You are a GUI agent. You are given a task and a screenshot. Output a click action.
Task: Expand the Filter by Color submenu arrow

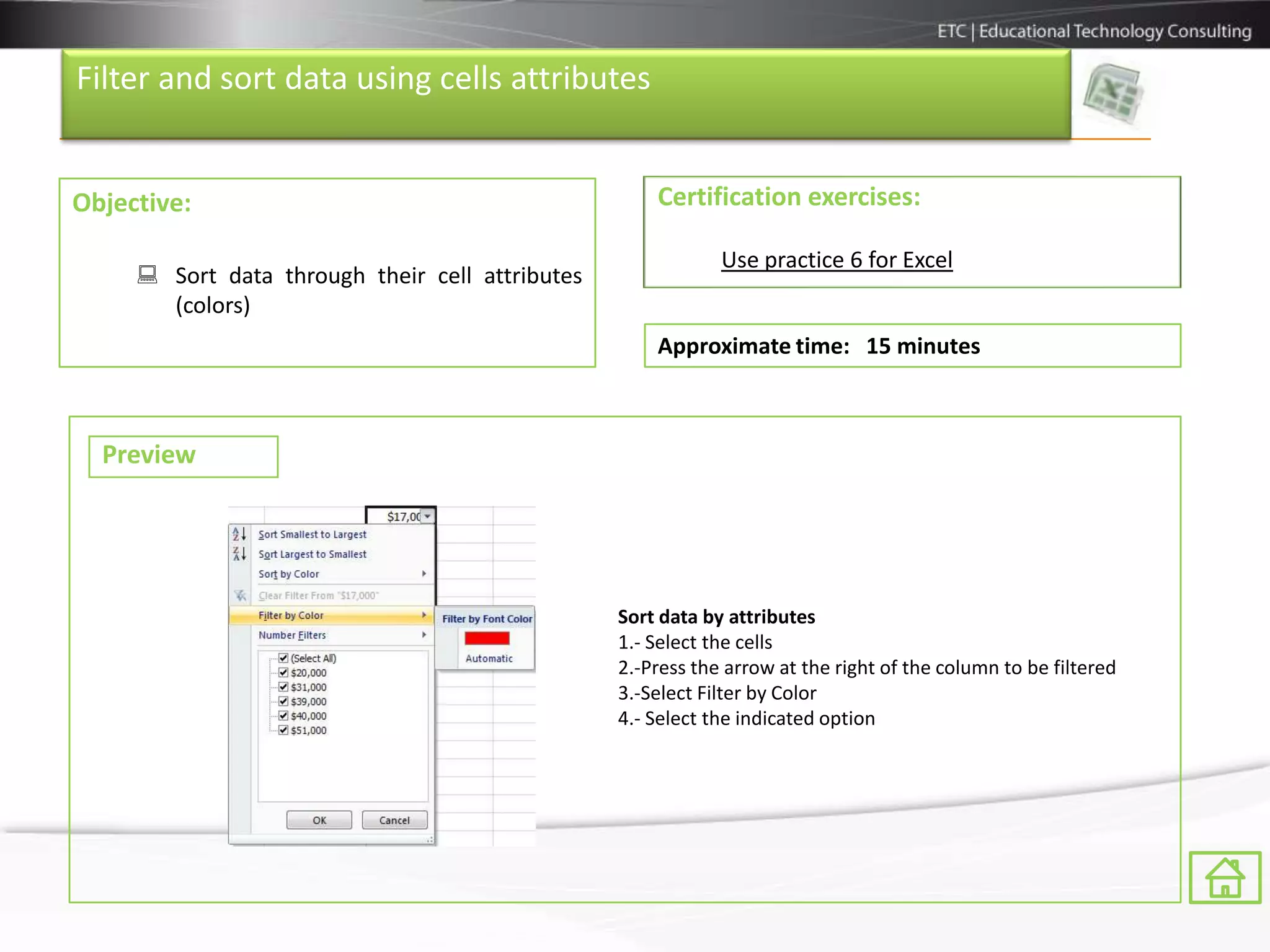pyautogui.click(x=424, y=615)
